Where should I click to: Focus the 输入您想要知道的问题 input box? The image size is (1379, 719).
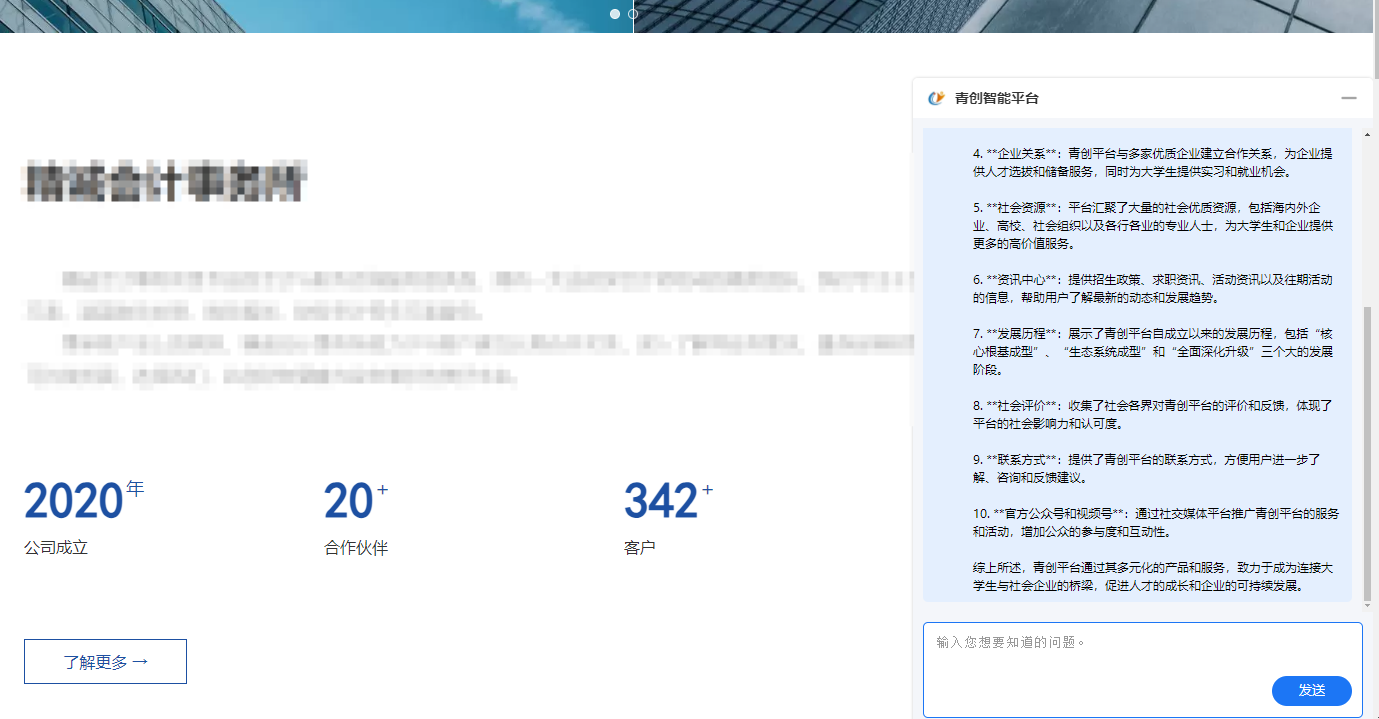click(x=1142, y=670)
